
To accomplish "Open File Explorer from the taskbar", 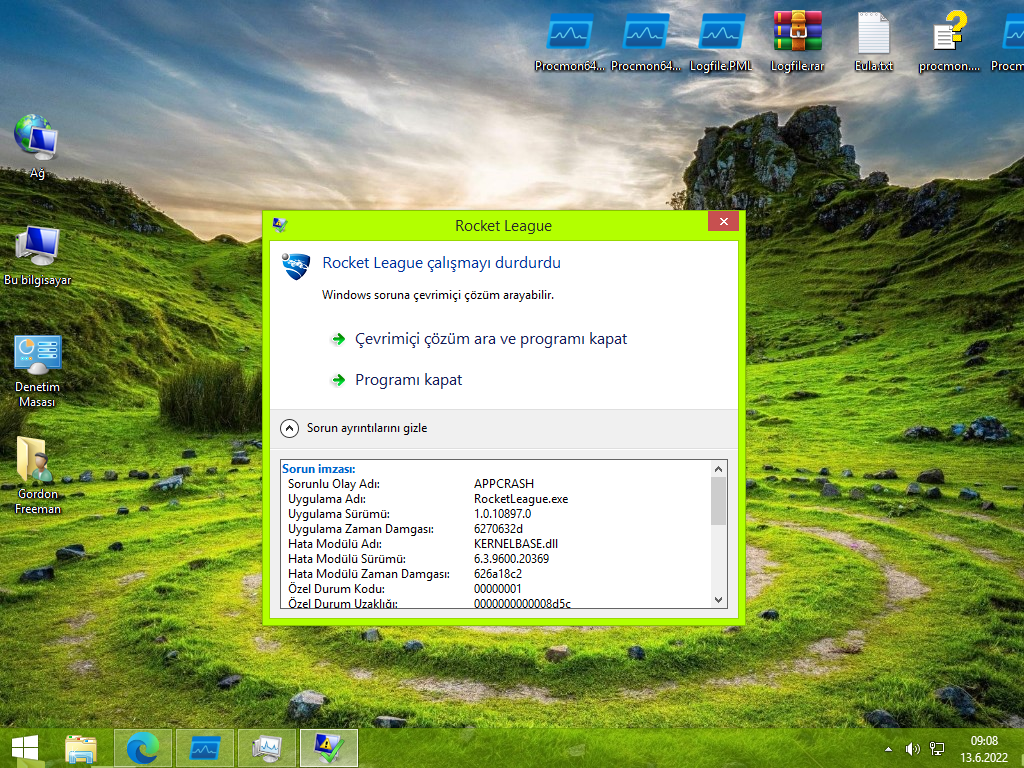I will coord(81,748).
